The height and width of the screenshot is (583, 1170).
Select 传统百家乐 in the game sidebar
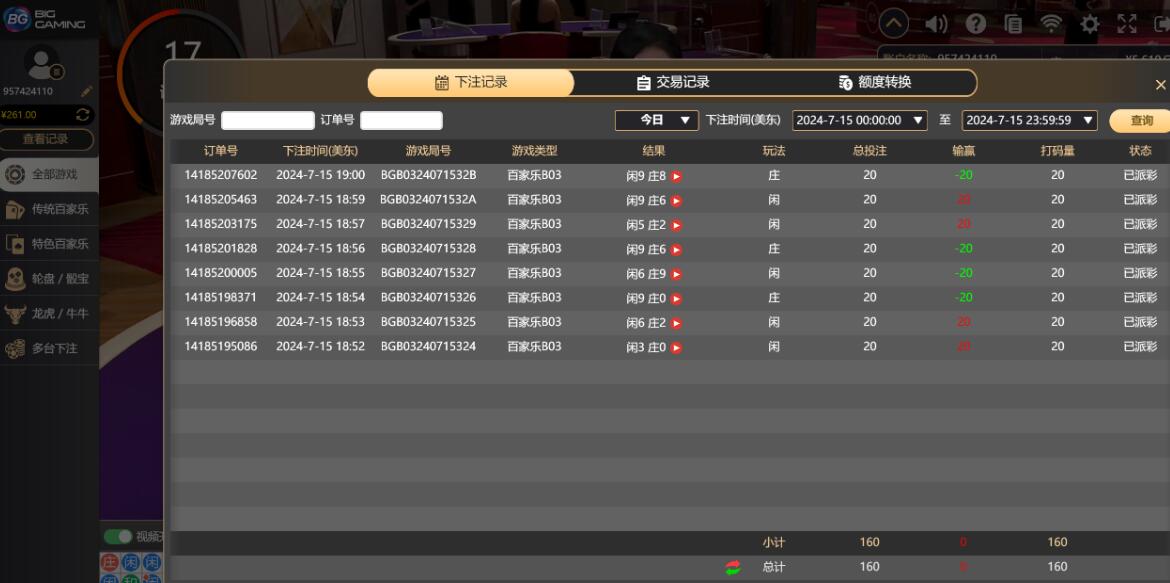tap(49, 209)
